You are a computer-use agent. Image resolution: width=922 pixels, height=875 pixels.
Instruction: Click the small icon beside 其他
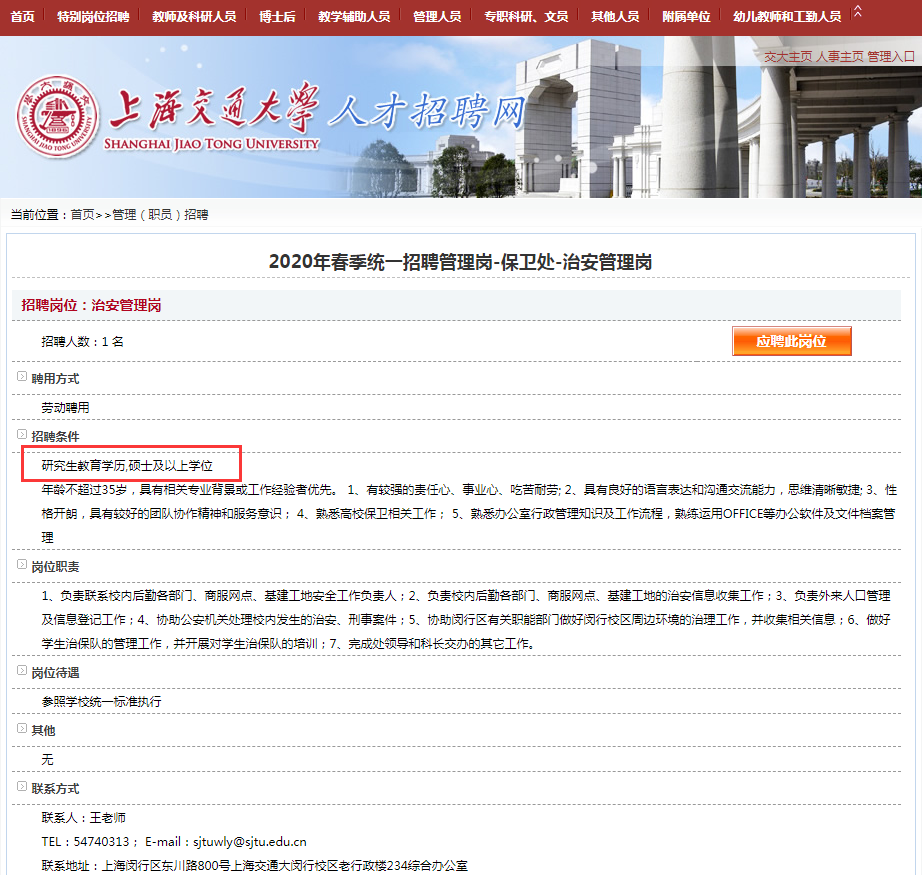pyautogui.click(x=22, y=729)
